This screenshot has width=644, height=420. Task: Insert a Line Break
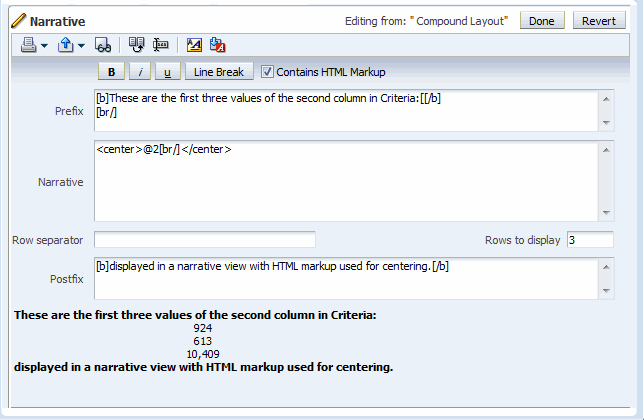click(x=218, y=72)
